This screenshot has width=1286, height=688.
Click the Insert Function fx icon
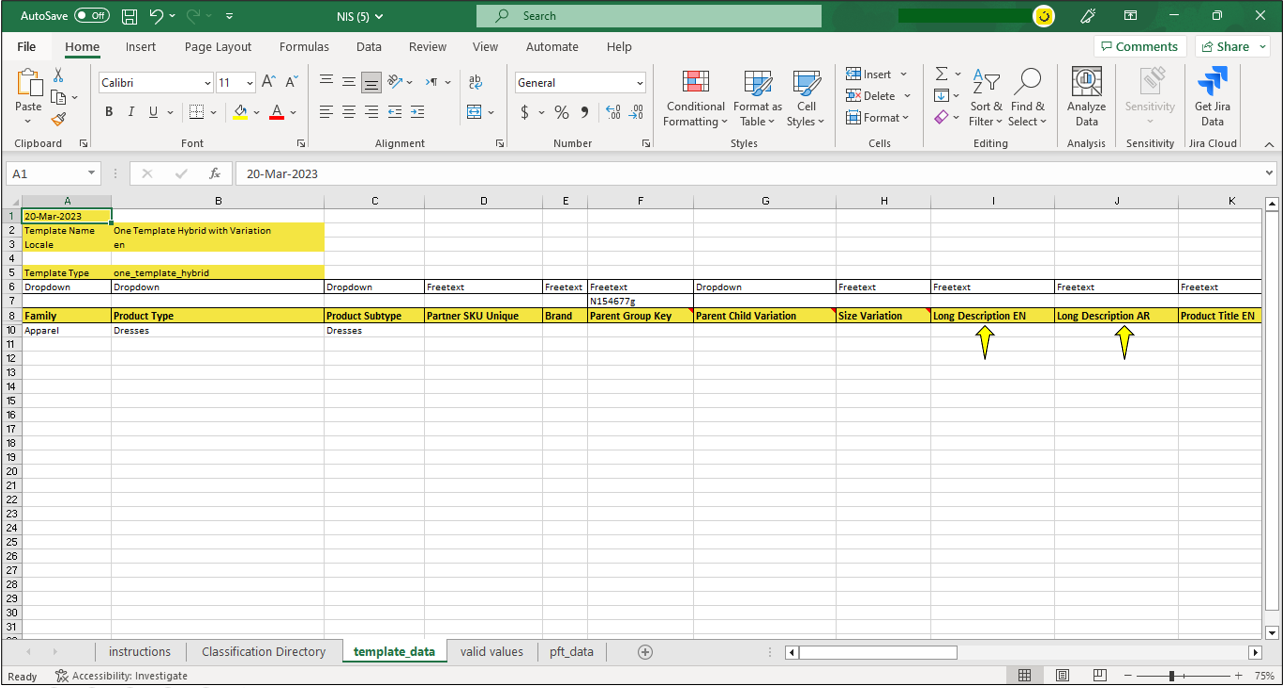coord(214,174)
